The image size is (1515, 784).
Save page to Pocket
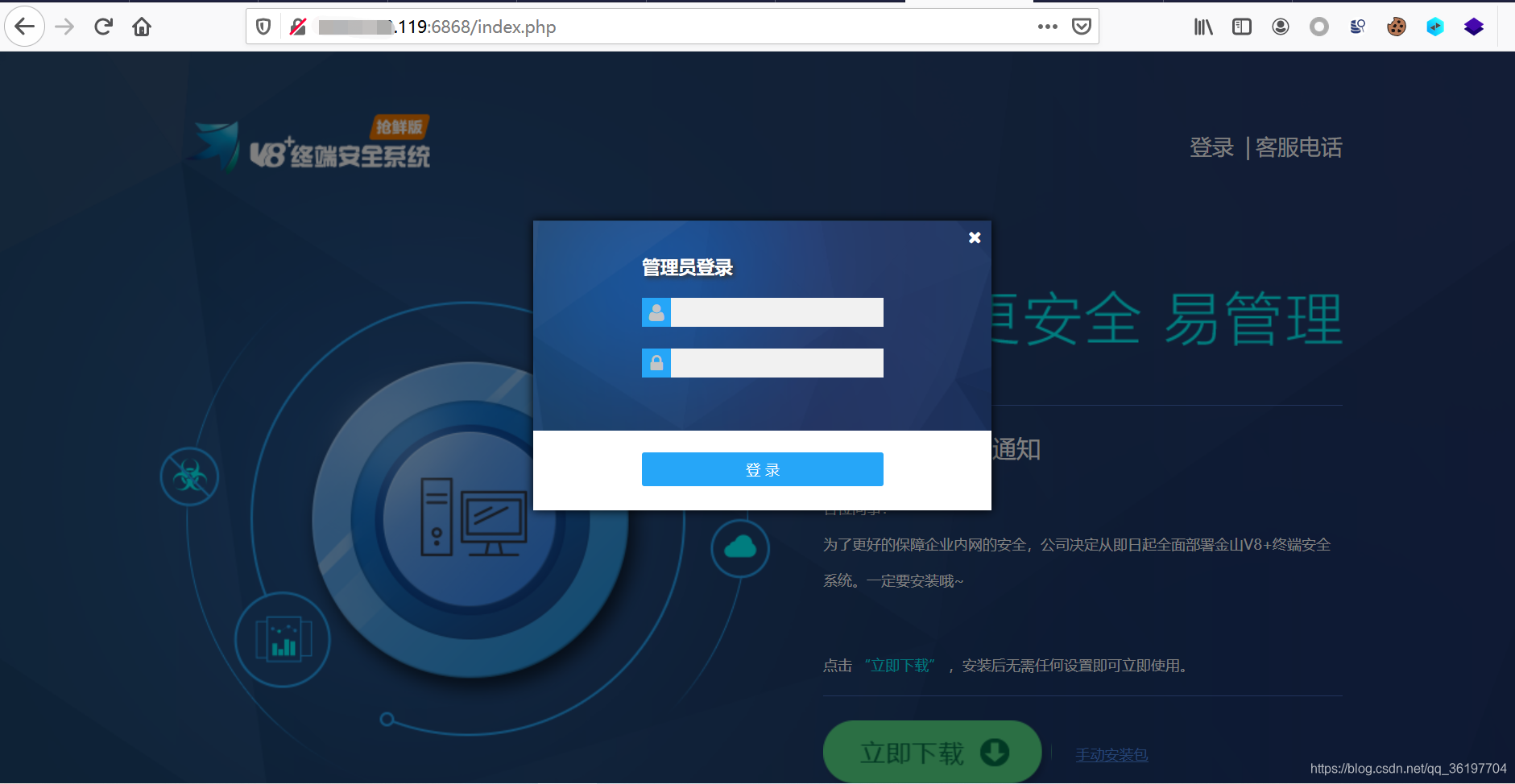click(1082, 27)
